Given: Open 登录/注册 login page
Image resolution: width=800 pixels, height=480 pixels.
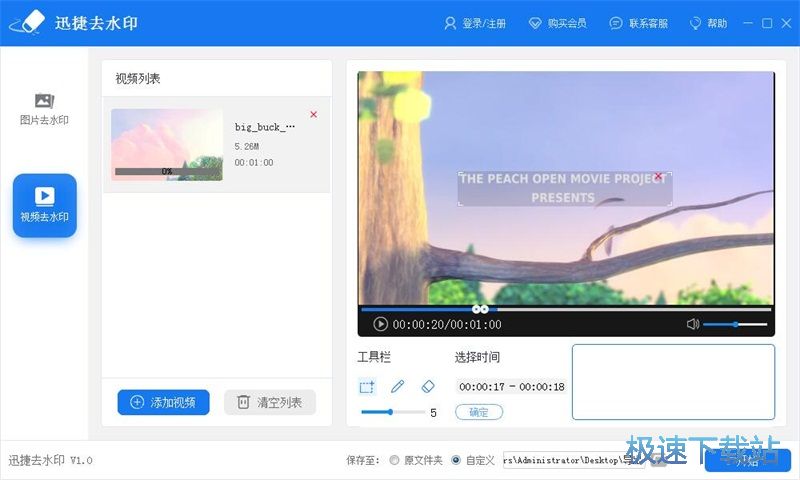Looking at the screenshot, I should (x=475, y=23).
